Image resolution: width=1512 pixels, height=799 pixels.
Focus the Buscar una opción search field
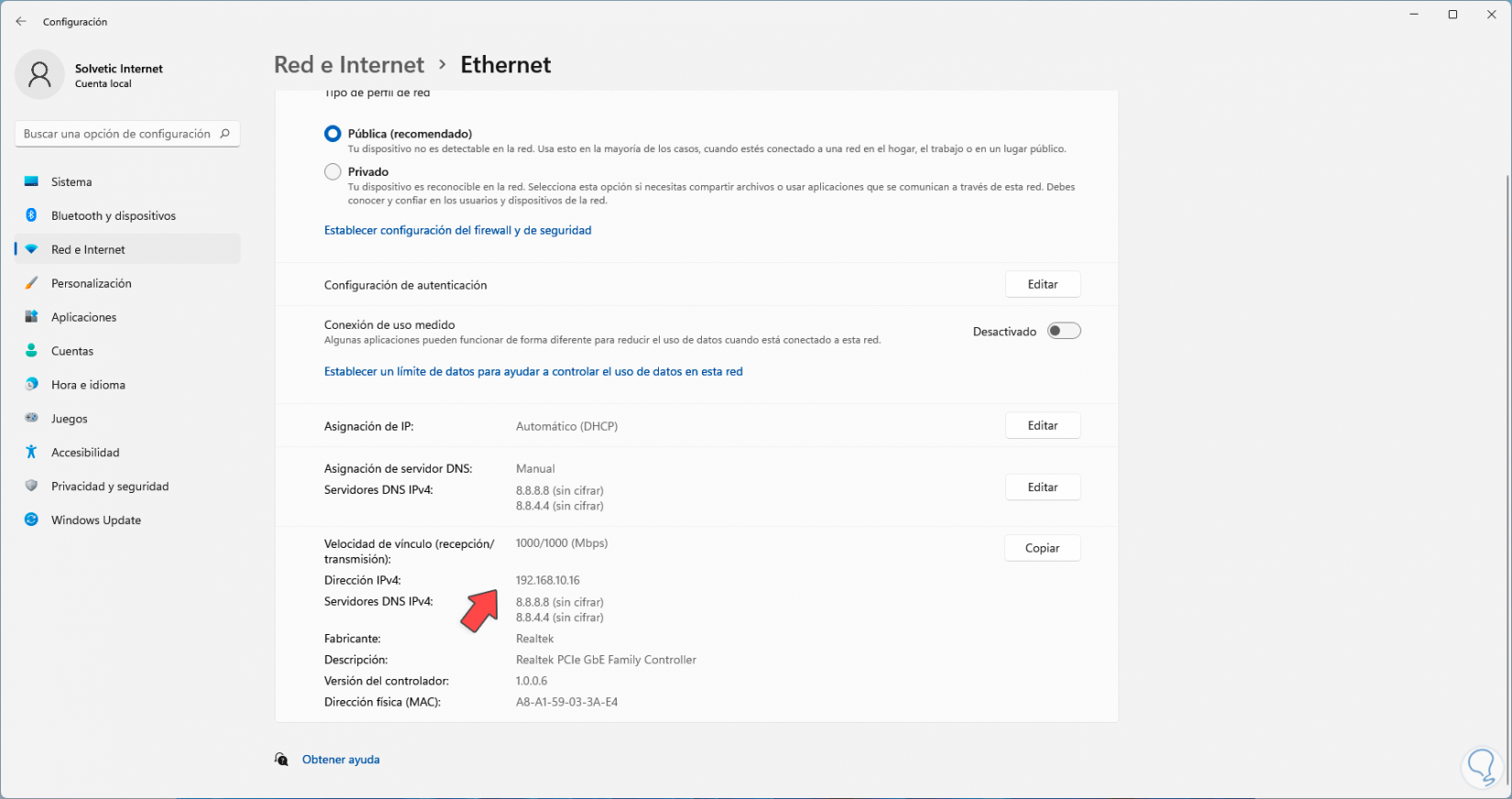pos(117,134)
